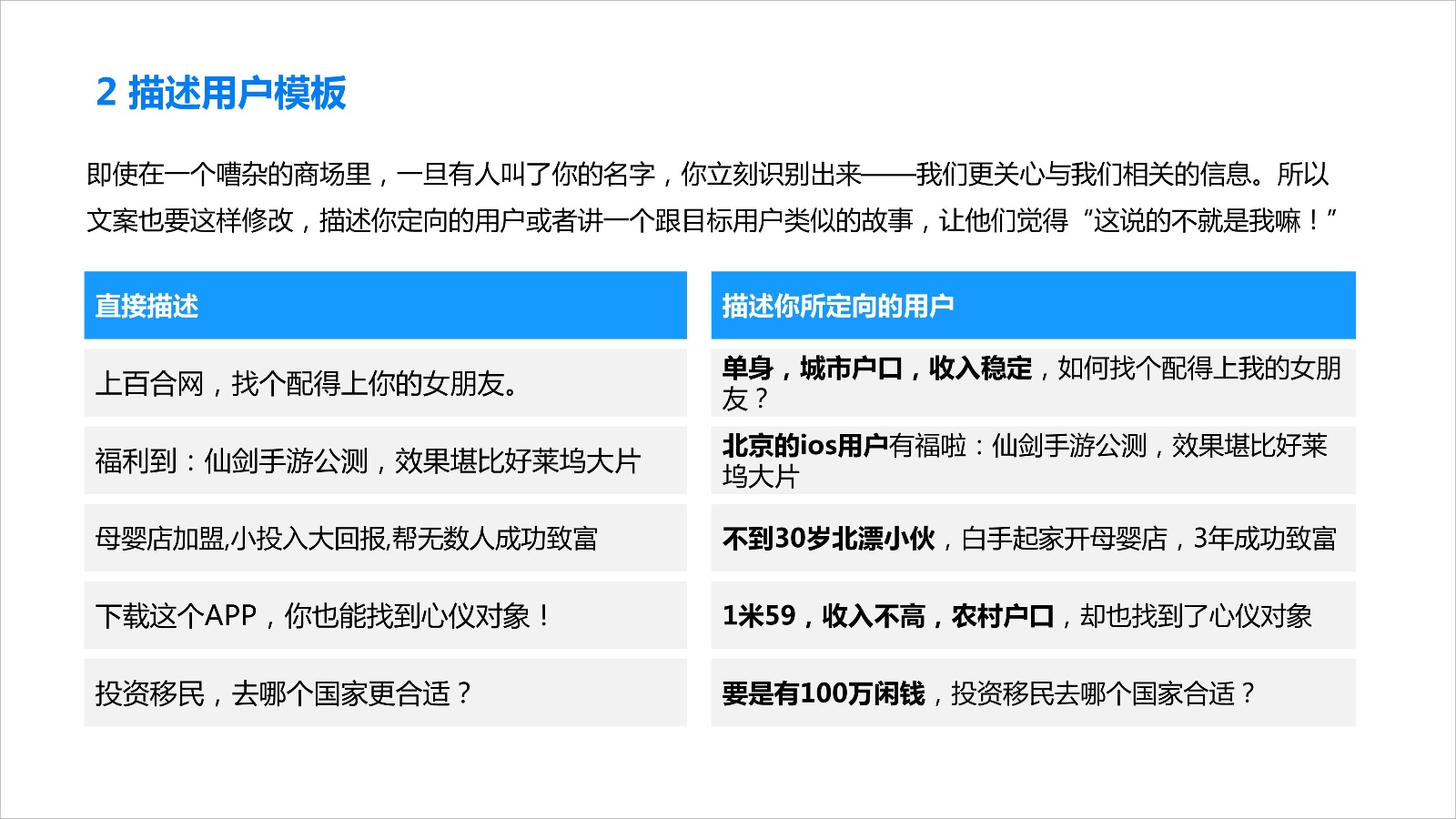The height and width of the screenshot is (819, 1456).
Task: Click the cell '下载这个APP，你也能找到心仪对象！'
Action: click(x=386, y=615)
